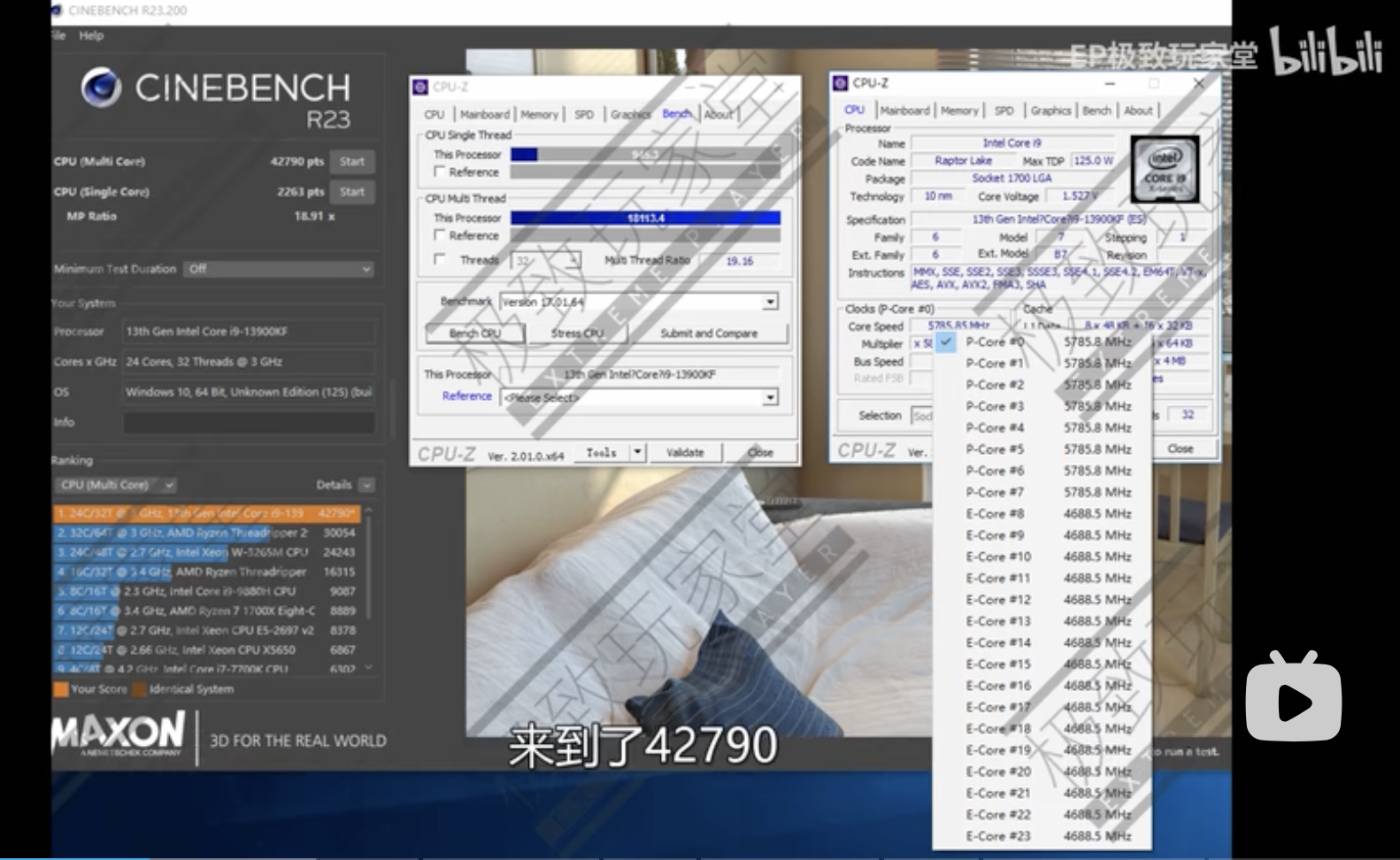Click the checkmark beside P-Core #0
Screen dimensions: 1400x860
(946, 342)
